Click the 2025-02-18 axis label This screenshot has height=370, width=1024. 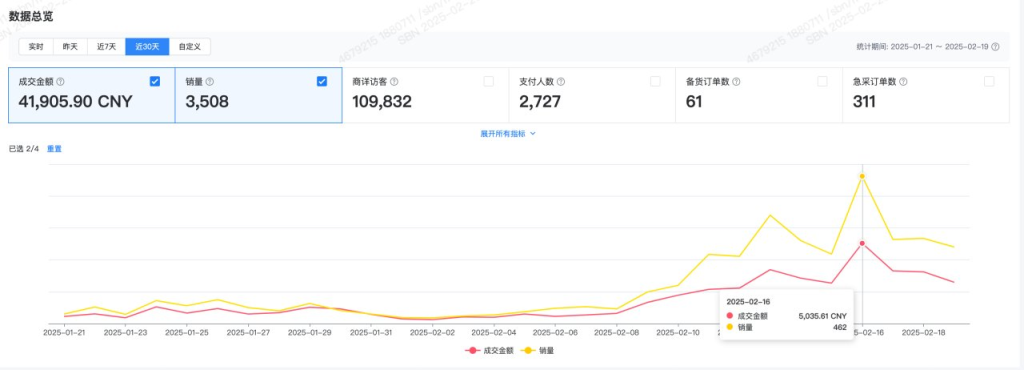(923, 332)
